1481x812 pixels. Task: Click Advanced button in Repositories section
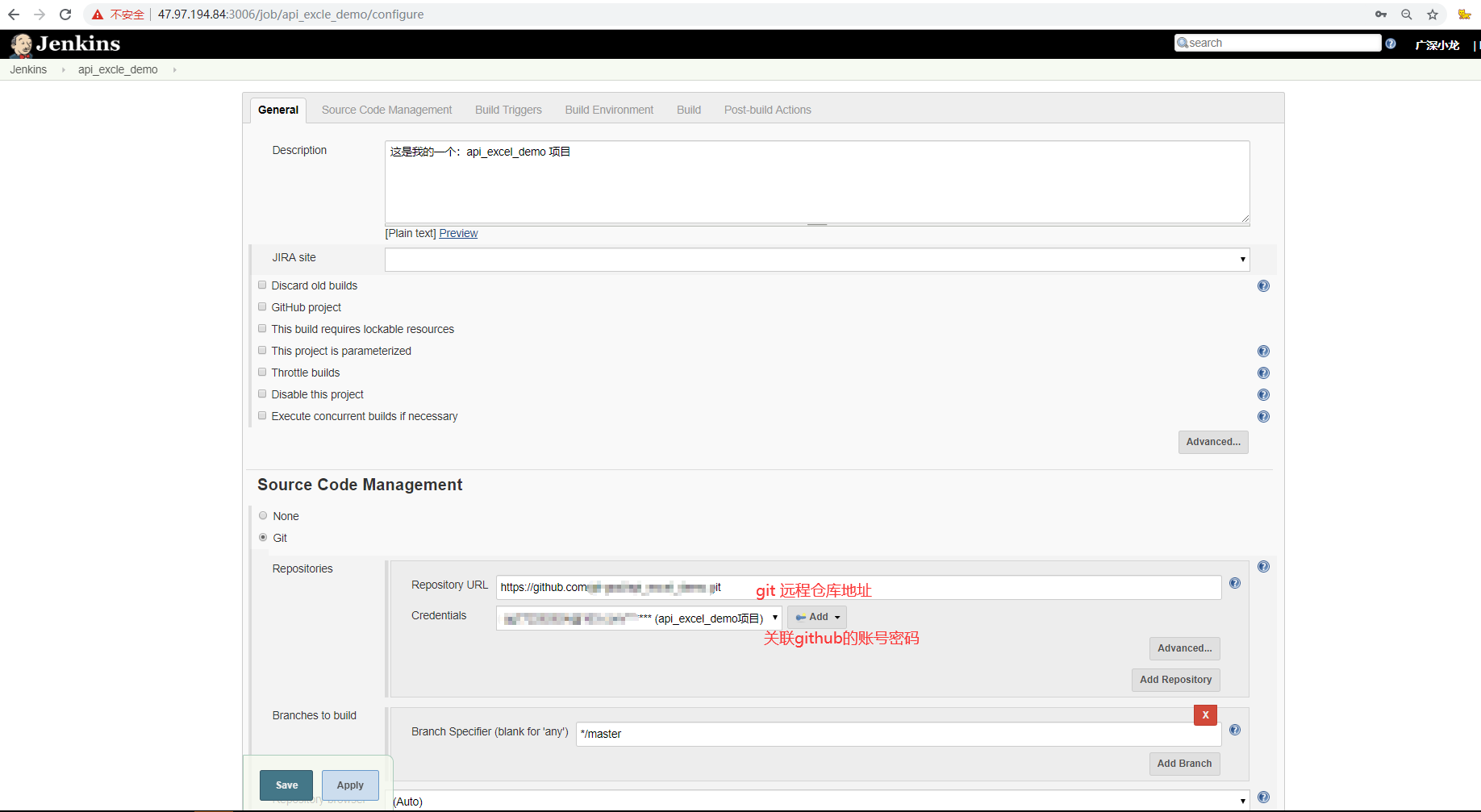(1185, 648)
